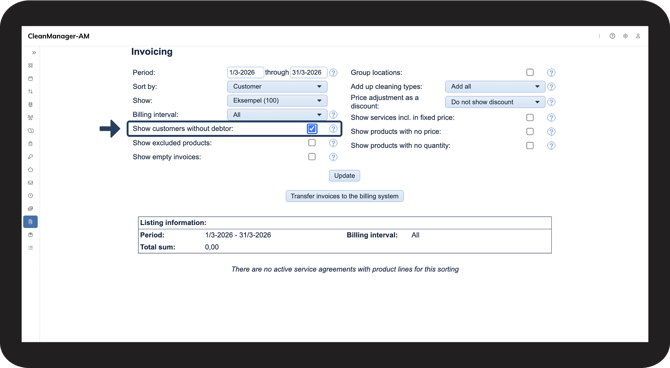The image size is (670, 368).
Task: Open help for Show products with no quantity
Action: point(551,146)
